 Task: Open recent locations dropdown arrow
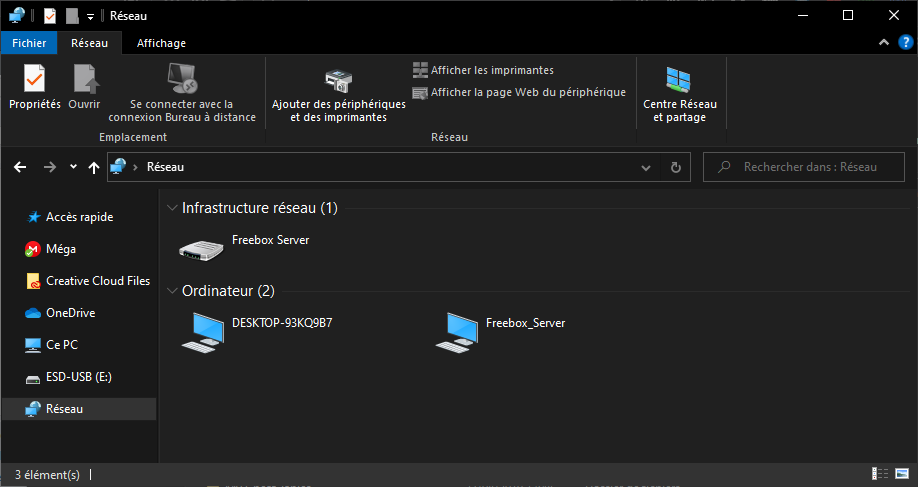tap(73, 167)
